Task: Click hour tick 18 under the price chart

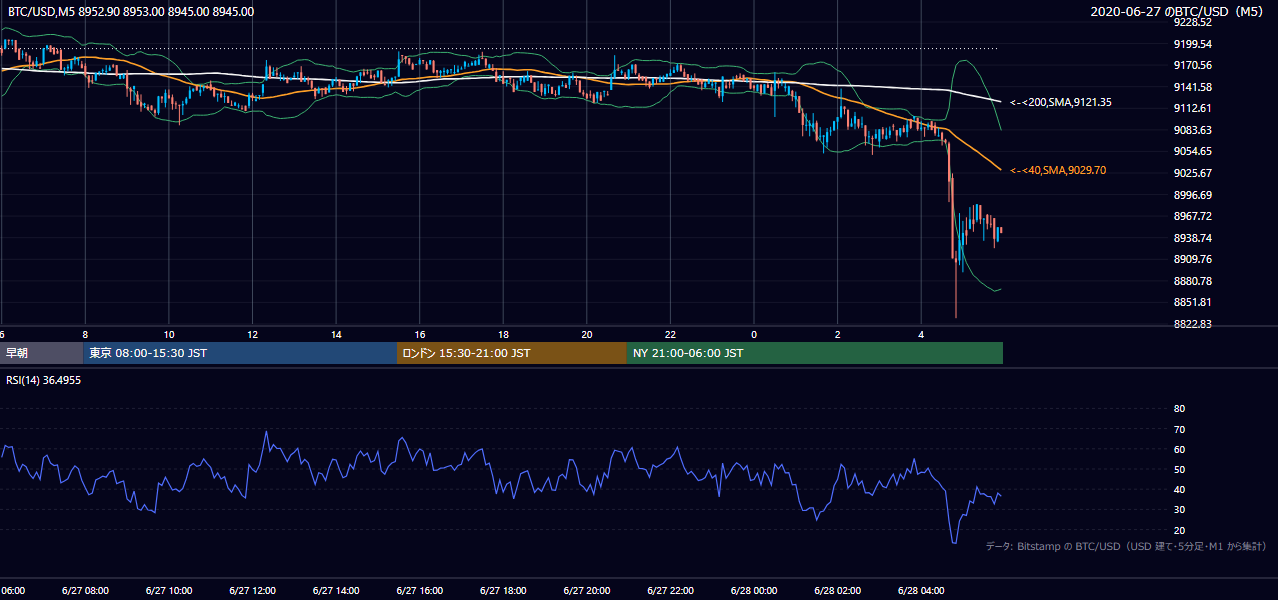Action: (x=504, y=334)
